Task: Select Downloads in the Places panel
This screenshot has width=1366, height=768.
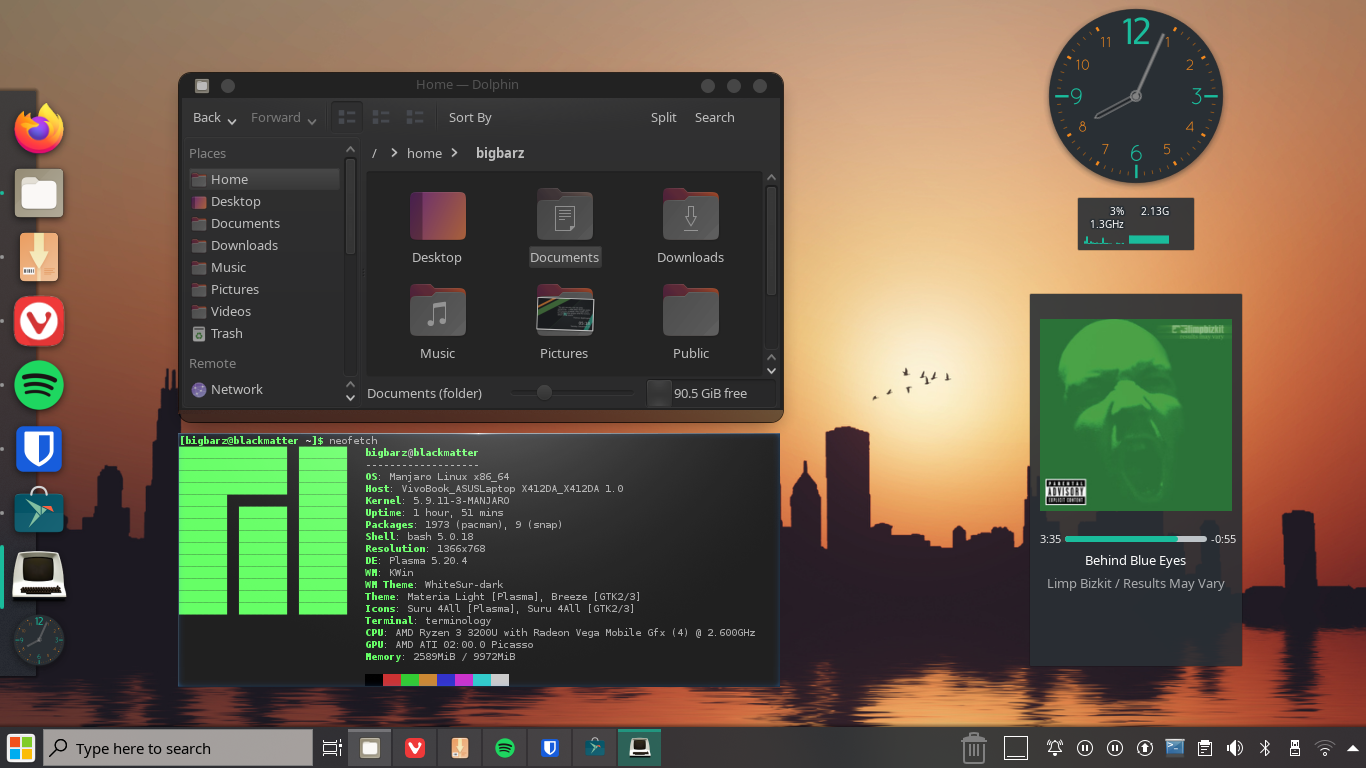Action: tap(264, 245)
